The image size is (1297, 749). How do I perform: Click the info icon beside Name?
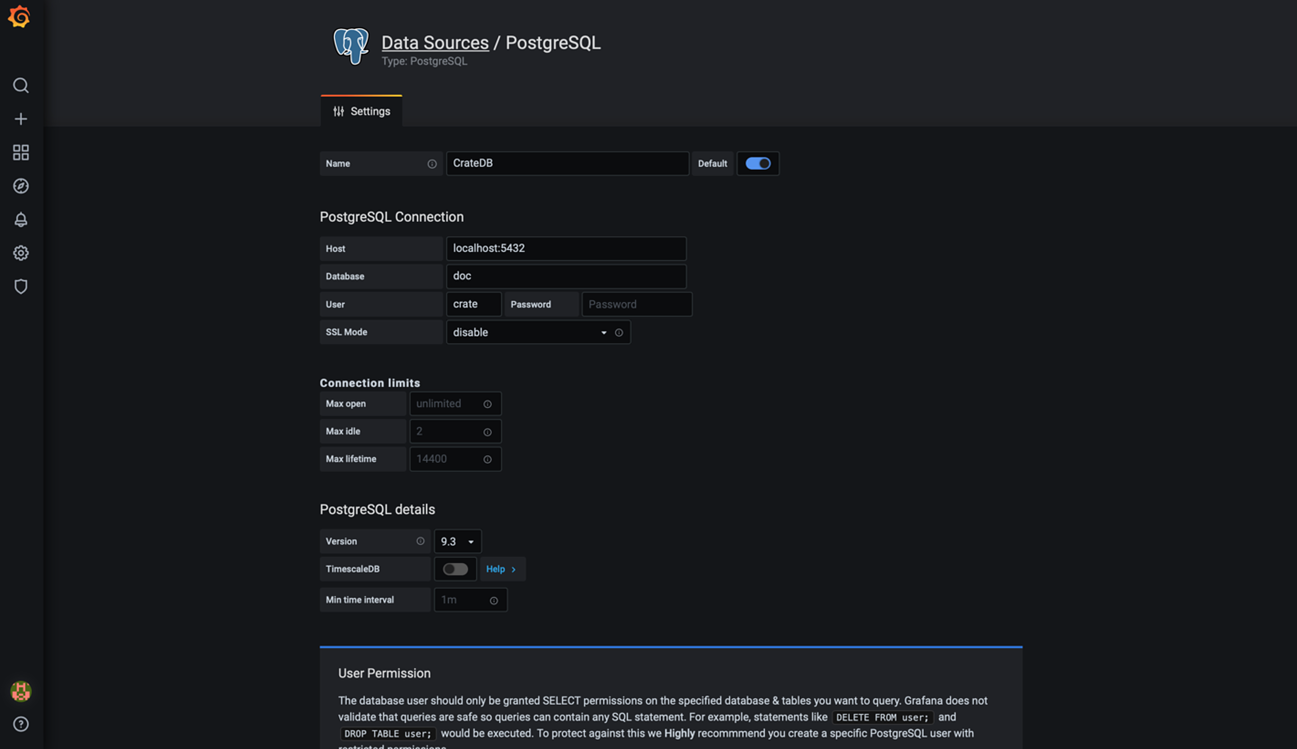coord(432,164)
